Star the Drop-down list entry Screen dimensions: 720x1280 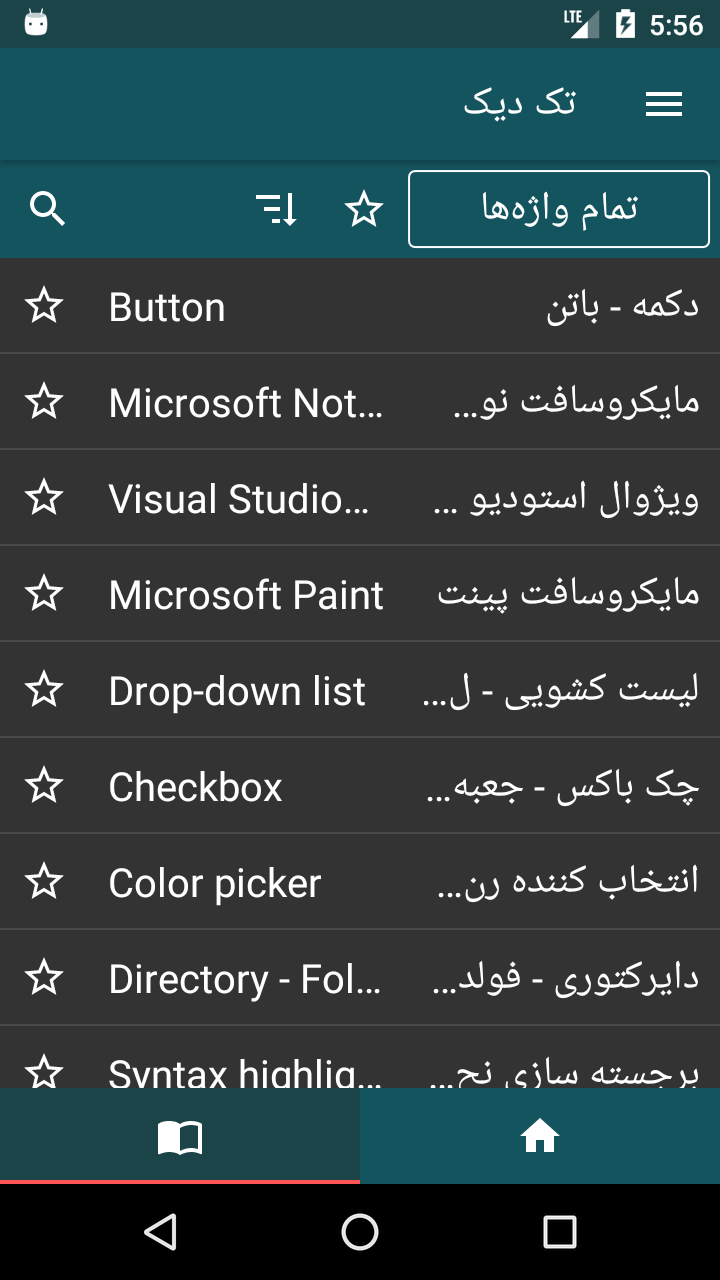44,690
